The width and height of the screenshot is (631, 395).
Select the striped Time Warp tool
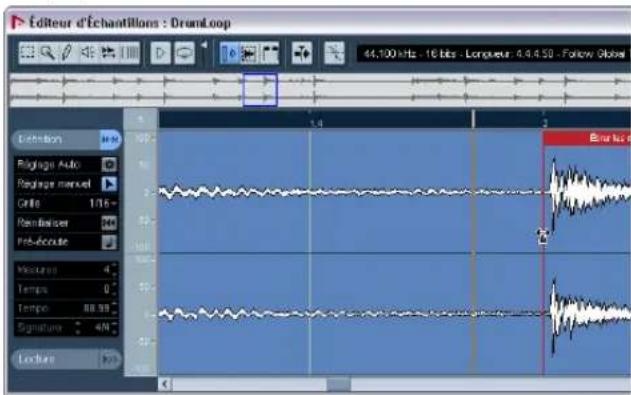tap(130, 53)
